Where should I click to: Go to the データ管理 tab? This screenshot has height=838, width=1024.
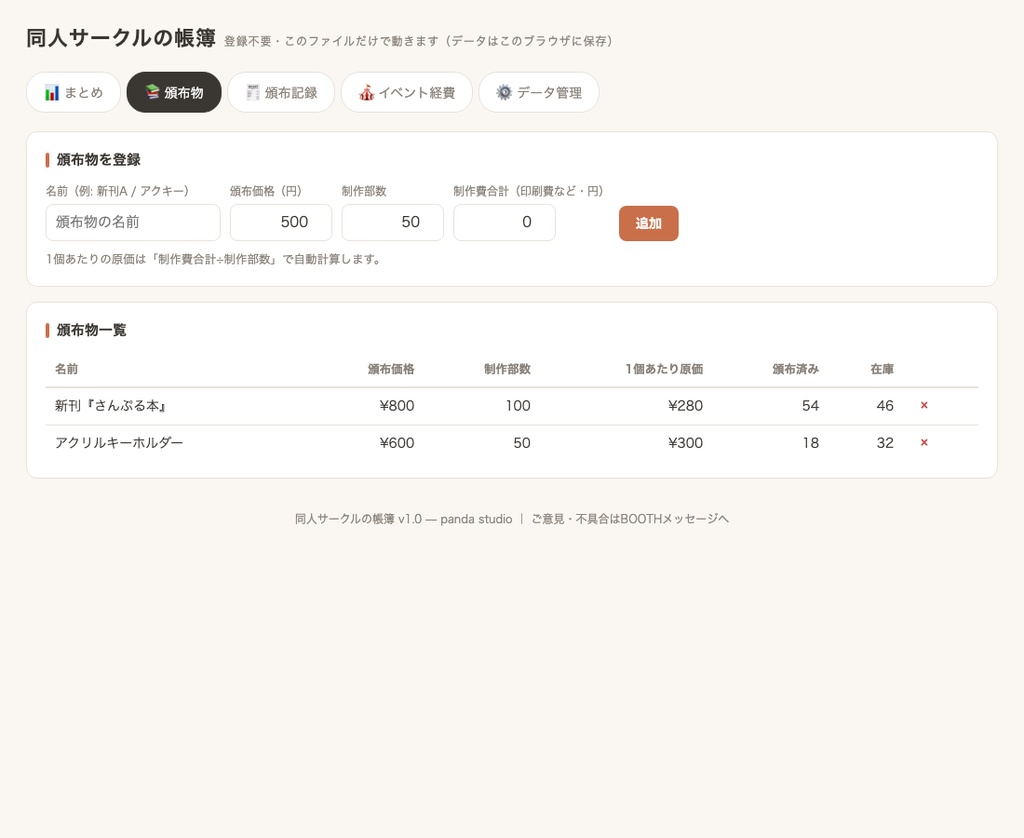[x=539, y=92]
